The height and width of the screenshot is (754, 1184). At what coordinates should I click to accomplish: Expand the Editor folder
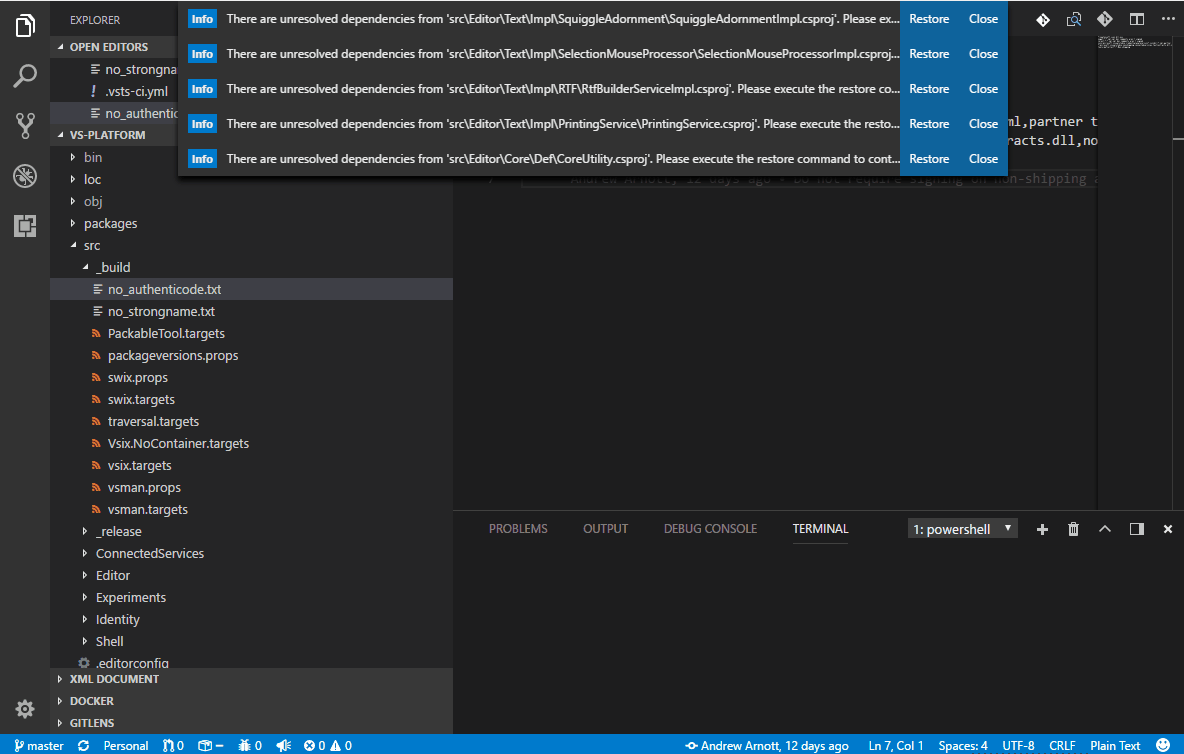[85, 575]
